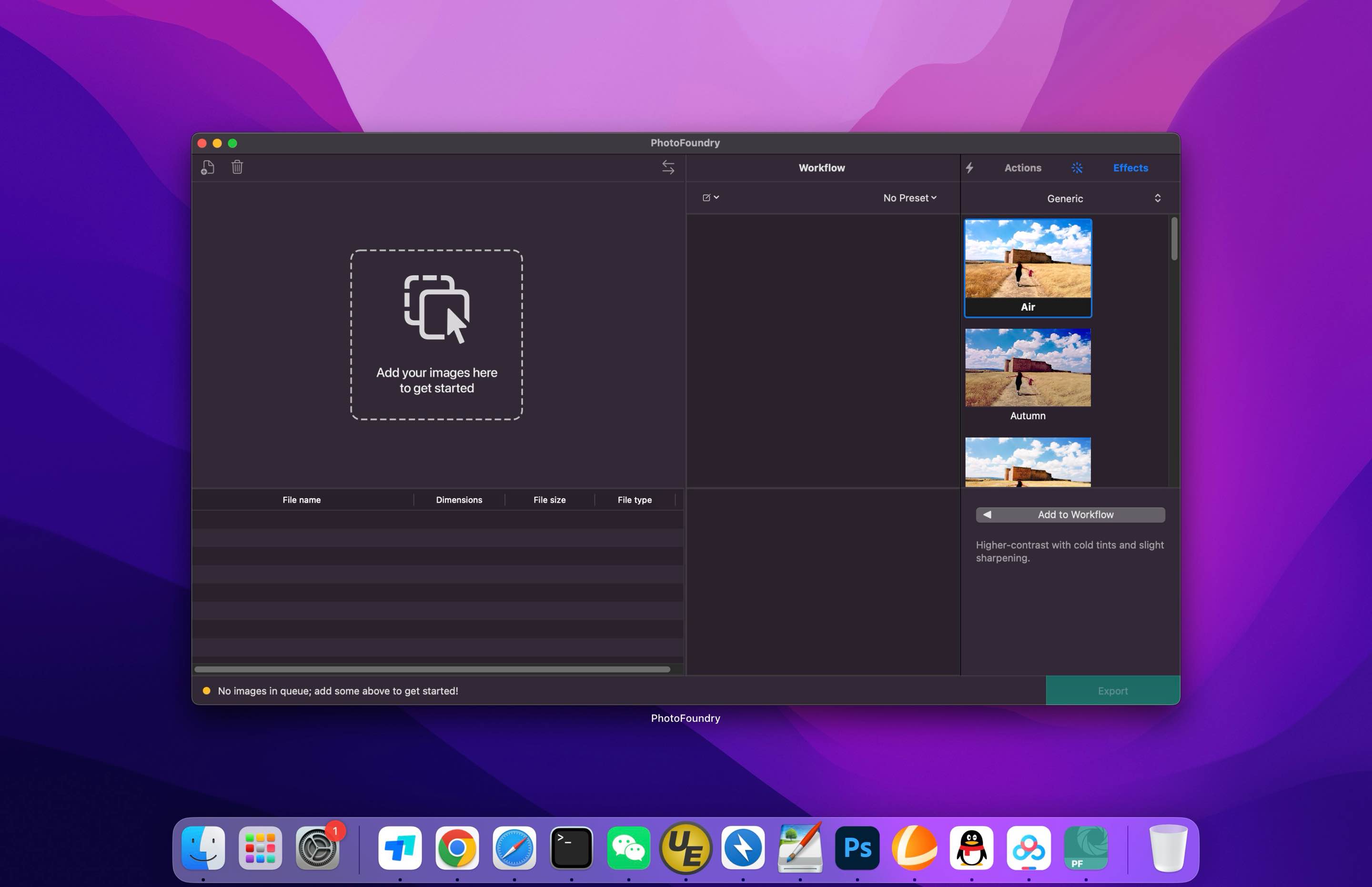Viewport: 1372px width, 887px height.
Task: Switch to the Actions tab
Action: point(1022,168)
